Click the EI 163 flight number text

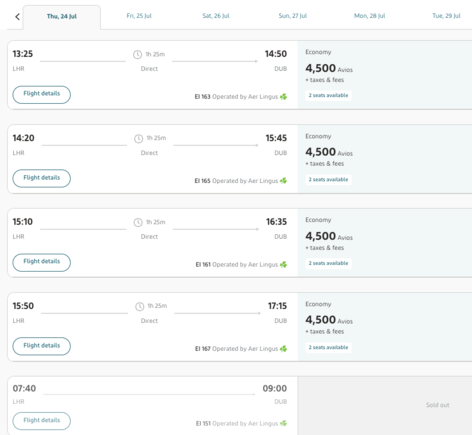point(202,97)
